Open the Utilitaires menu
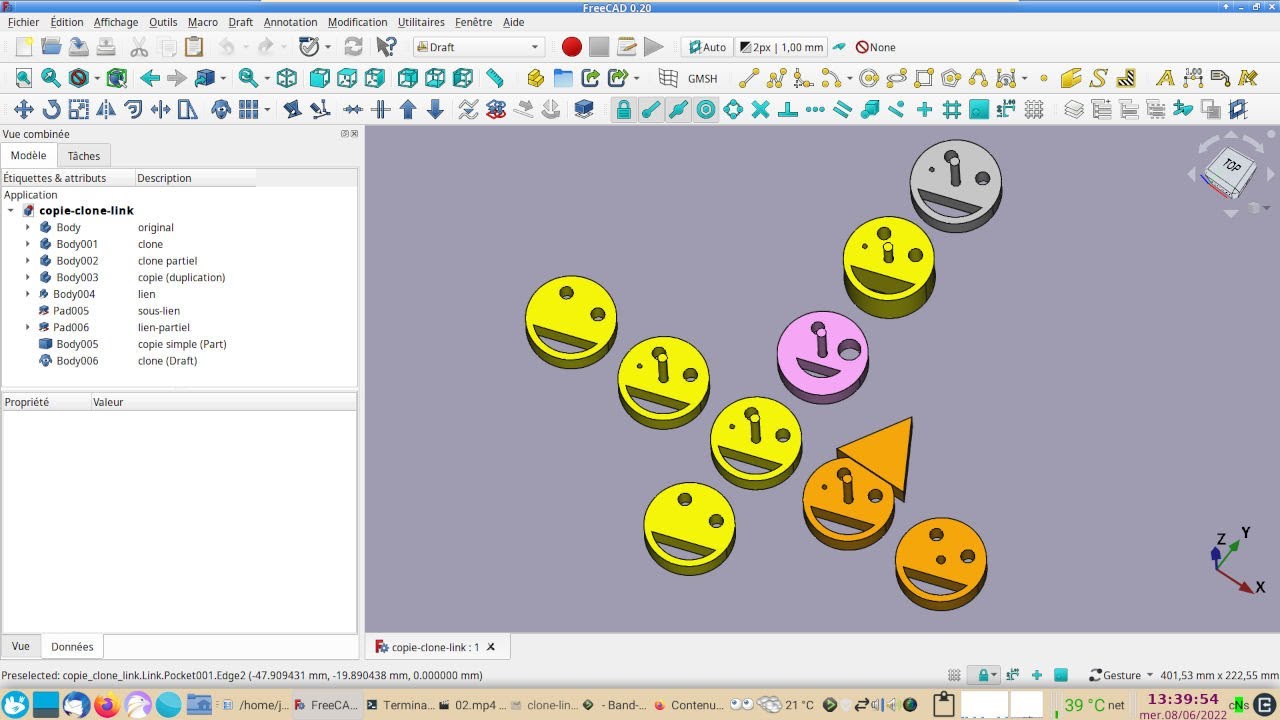Image resolution: width=1280 pixels, height=720 pixels. (421, 22)
